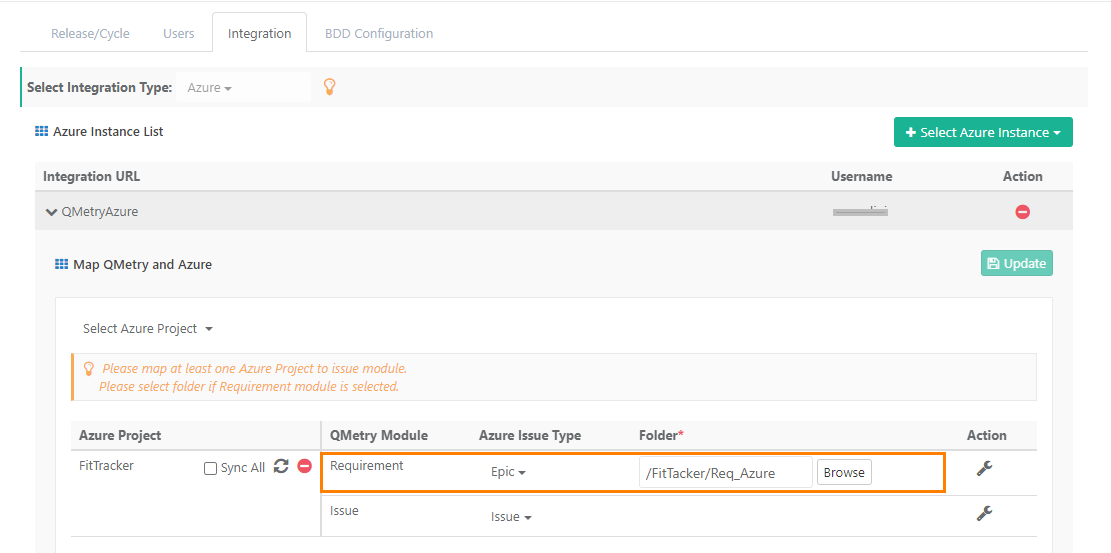Click the refresh sync icon for FitTracker
Screen dimensions: 1111x553
point(281,467)
